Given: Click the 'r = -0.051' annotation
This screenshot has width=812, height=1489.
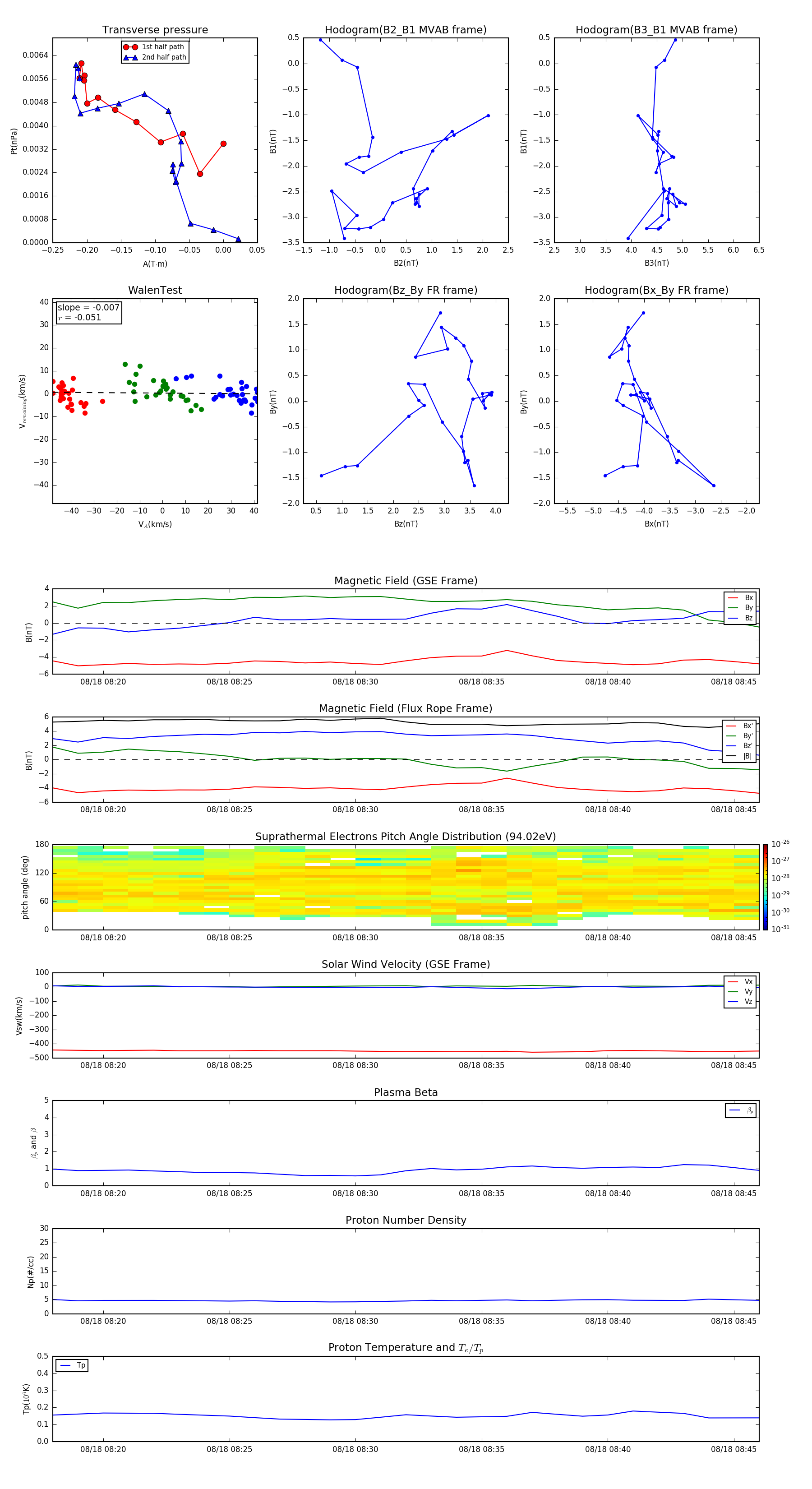Looking at the screenshot, I should [80, 317].
